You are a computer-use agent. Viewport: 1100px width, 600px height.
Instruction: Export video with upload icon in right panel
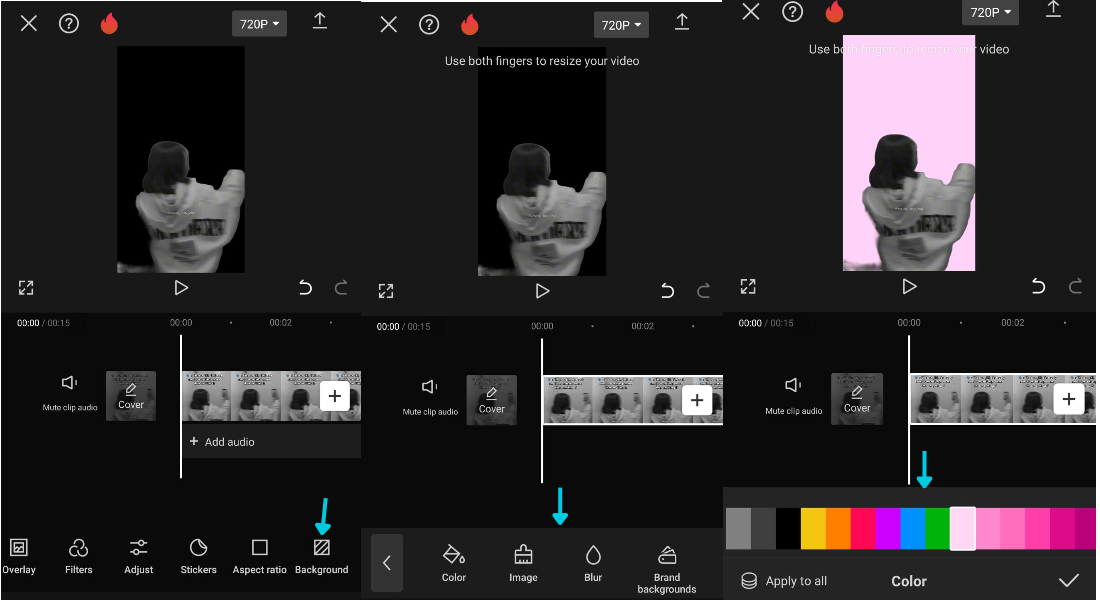[1054, 9]
